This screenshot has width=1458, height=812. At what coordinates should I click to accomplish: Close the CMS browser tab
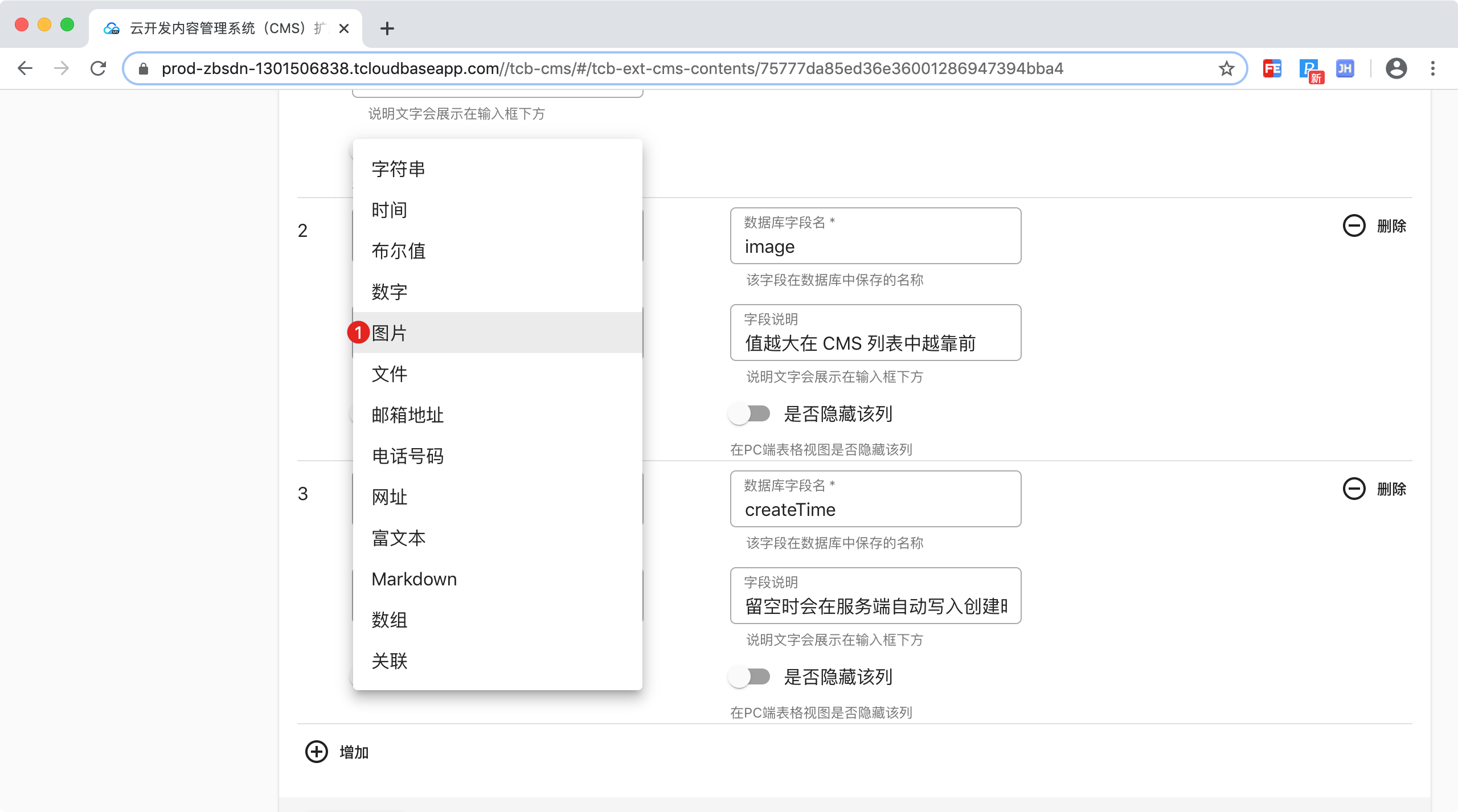click(344, 28)
